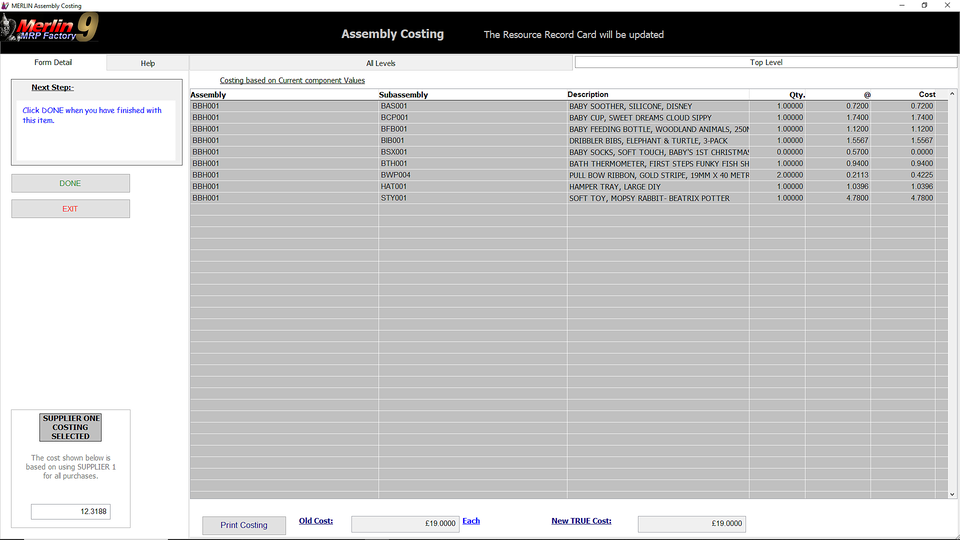This screenshot has width=960, height=540.
Task: Click the Old Cost value field
Action: pos(405,524)
